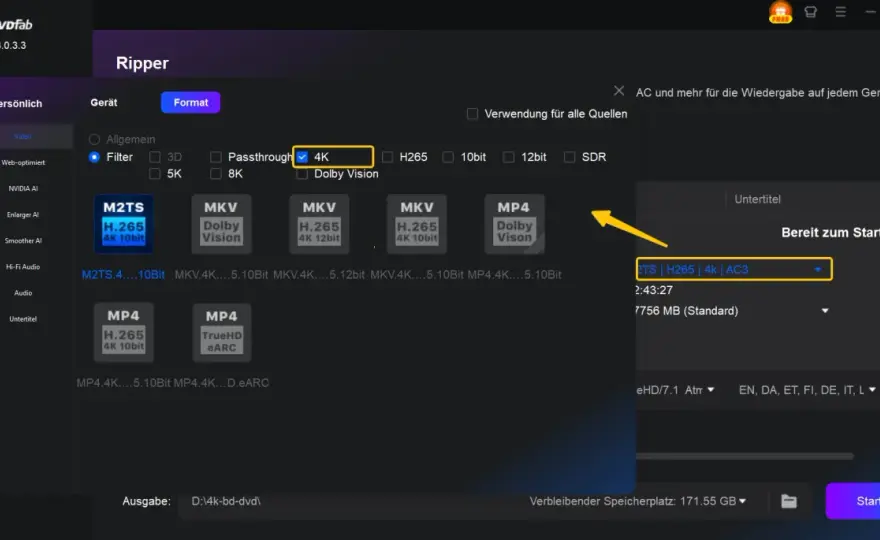Select the MP4 H.265 4K 10bit profile
The height and width of the screenshot is (540, 880).
pos(123,332)
